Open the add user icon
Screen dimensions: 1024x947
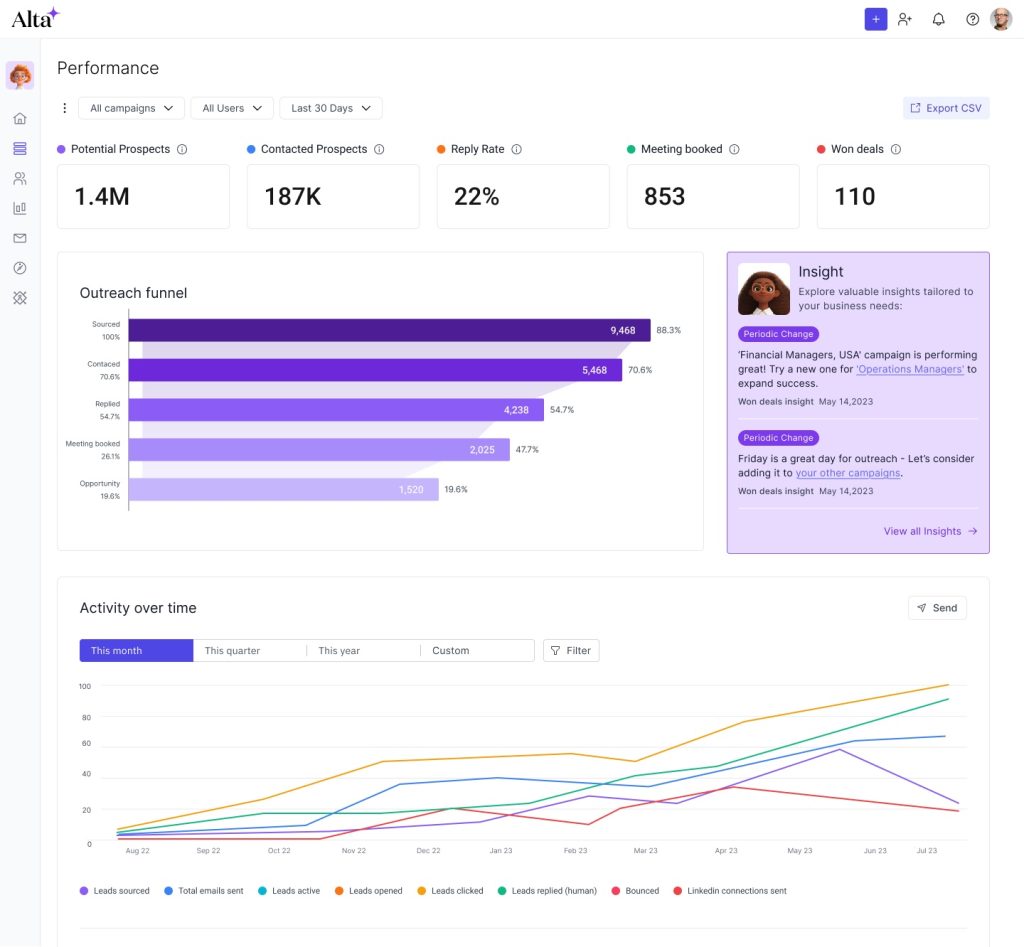click(905, 19)
